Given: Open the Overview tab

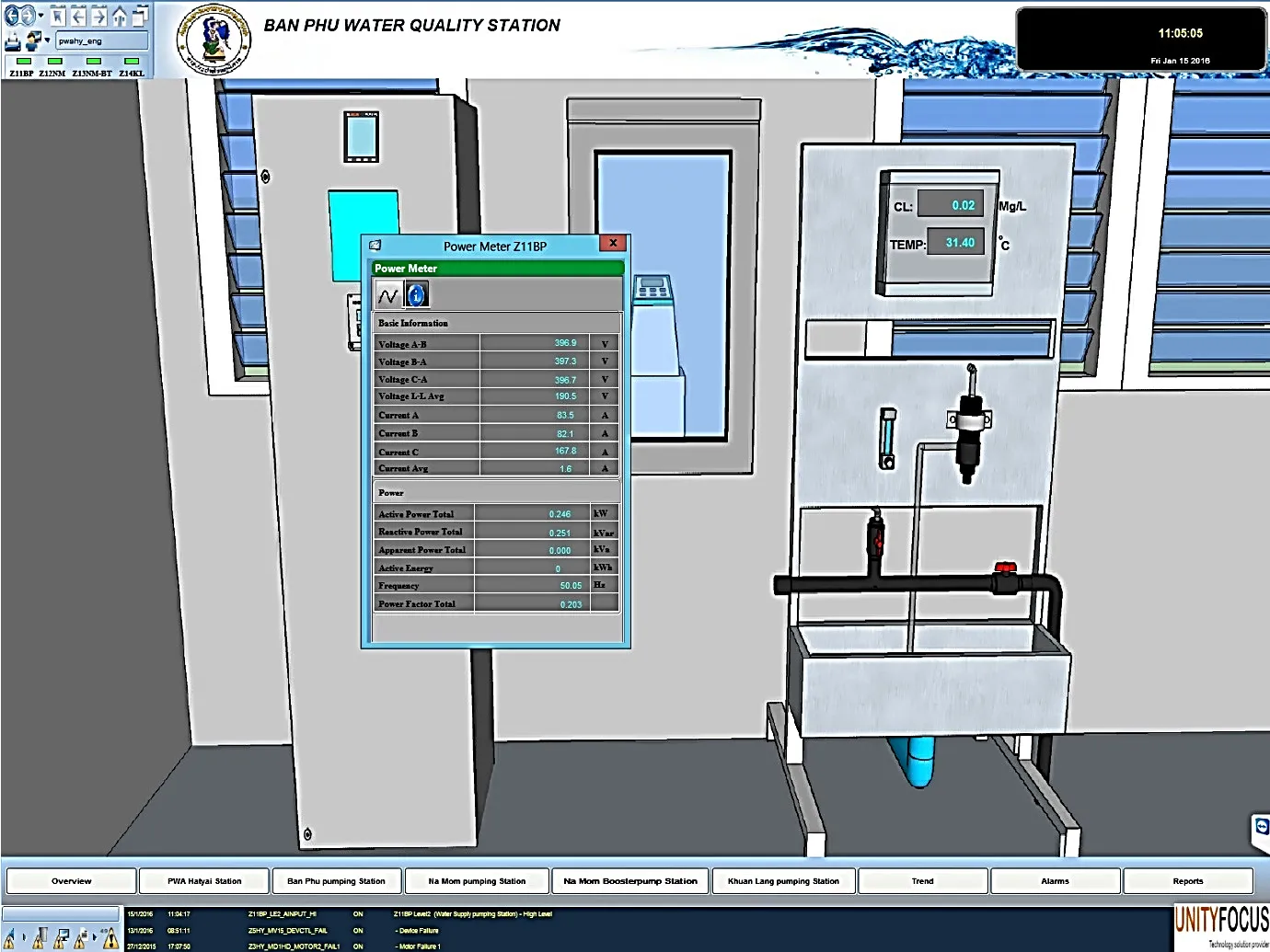Looking at the screenshot, I should [x=71, y=881].
